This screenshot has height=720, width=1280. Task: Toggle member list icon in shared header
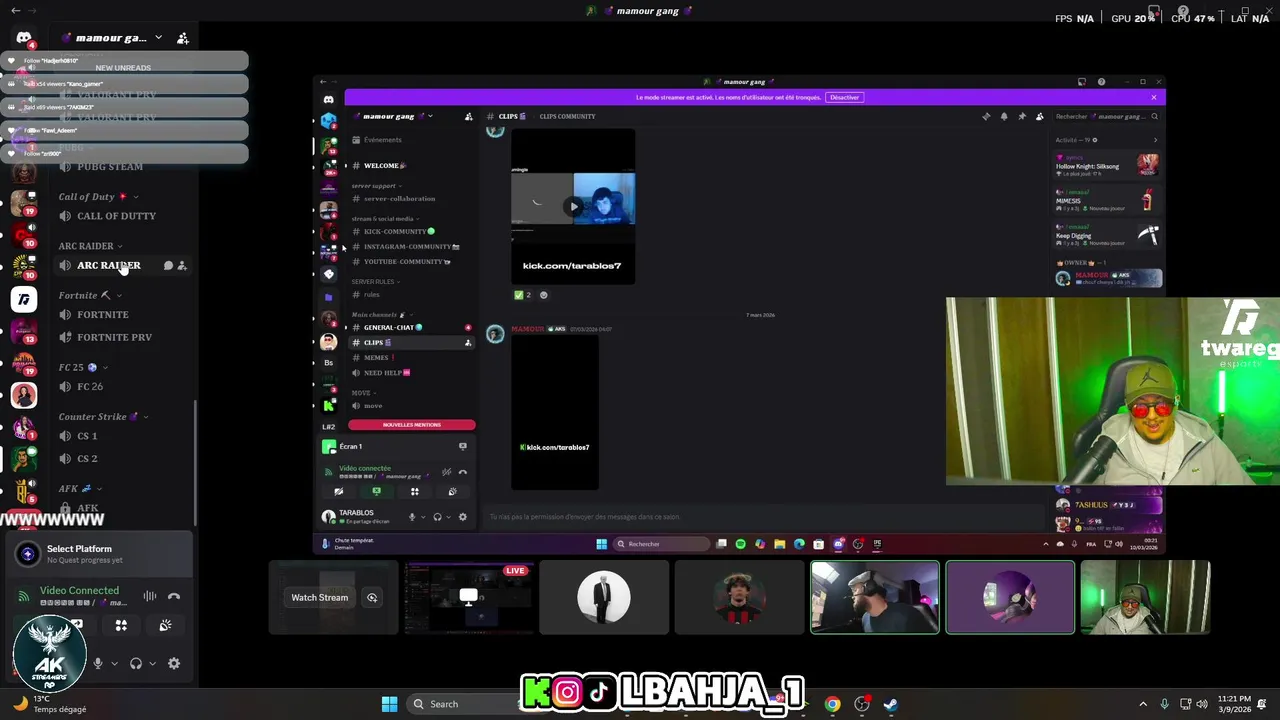[1040, 116]
